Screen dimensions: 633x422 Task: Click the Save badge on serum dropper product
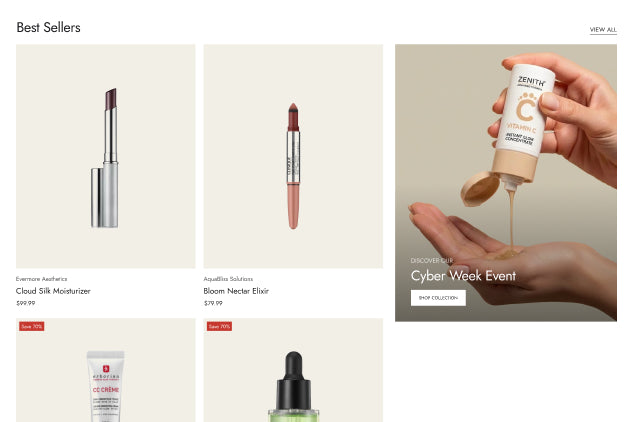219,326
